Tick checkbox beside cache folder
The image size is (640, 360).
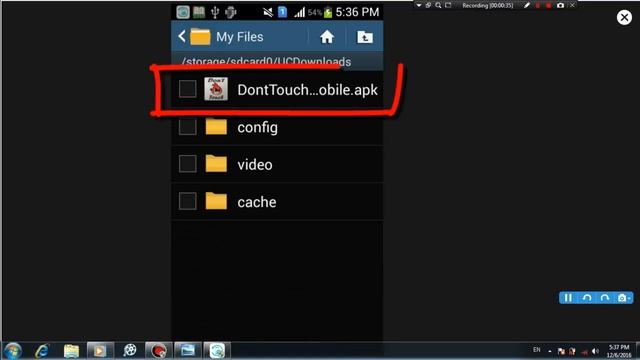click(x=187, y=201)
